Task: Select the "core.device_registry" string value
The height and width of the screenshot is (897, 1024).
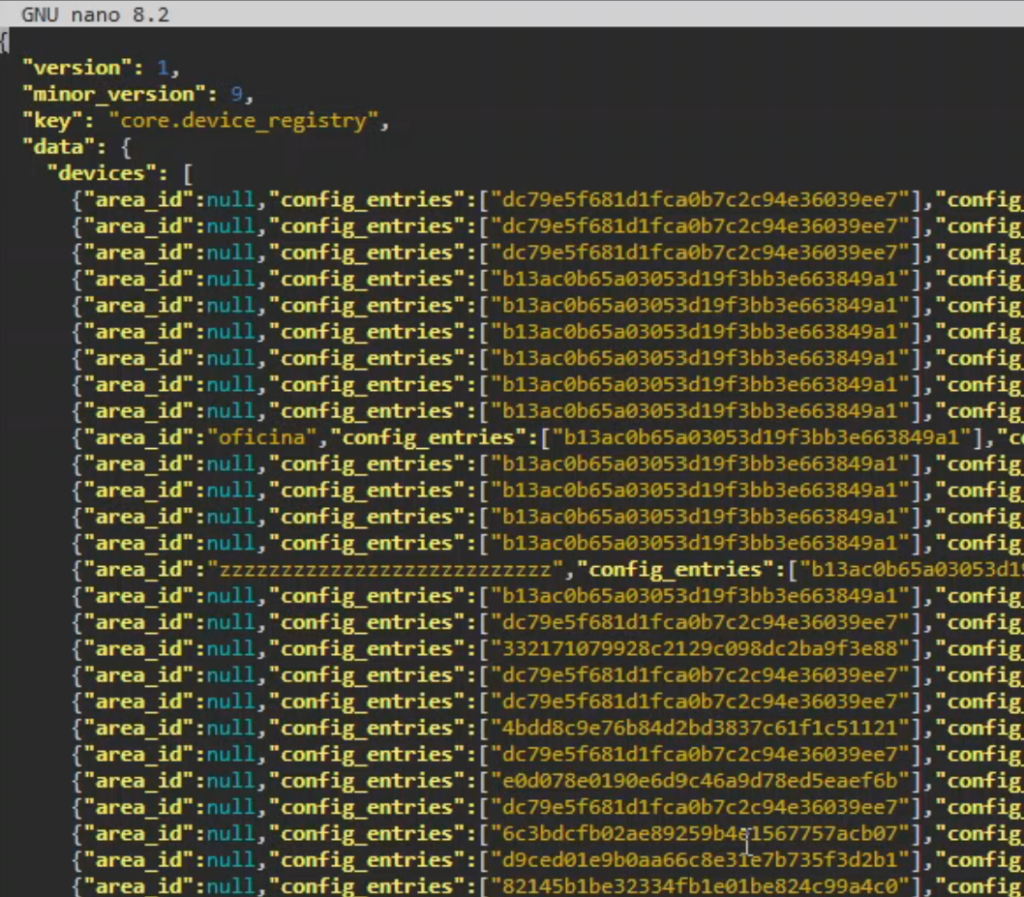Action: coord(244,121)
